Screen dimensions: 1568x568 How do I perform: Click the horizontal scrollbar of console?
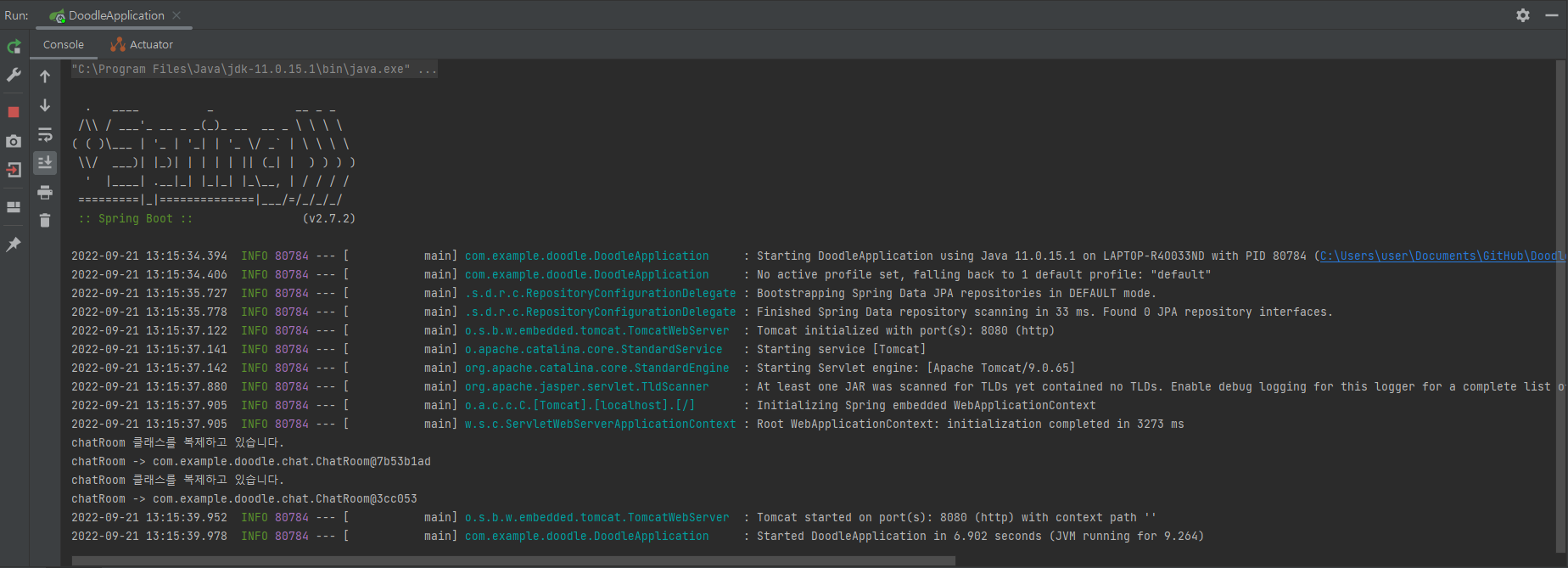pyautogui.click(x=513, y=560)
